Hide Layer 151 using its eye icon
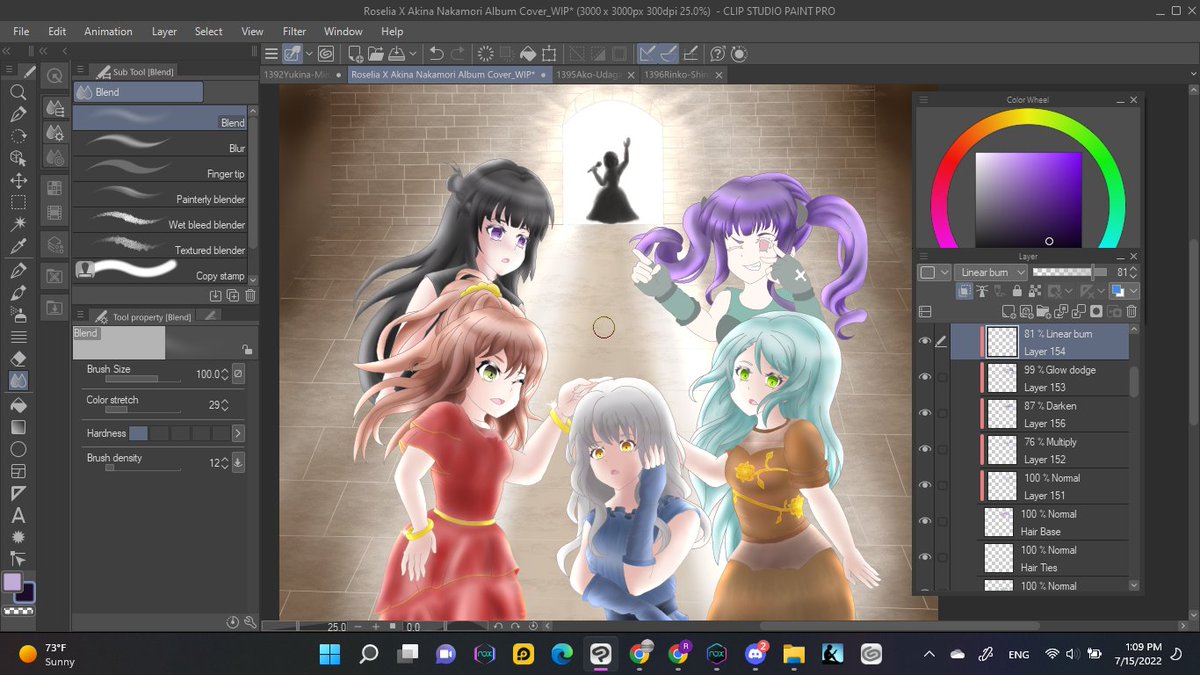Image resolution: width=1200 pixels, height=675 pixels. (x=925, y=486)
